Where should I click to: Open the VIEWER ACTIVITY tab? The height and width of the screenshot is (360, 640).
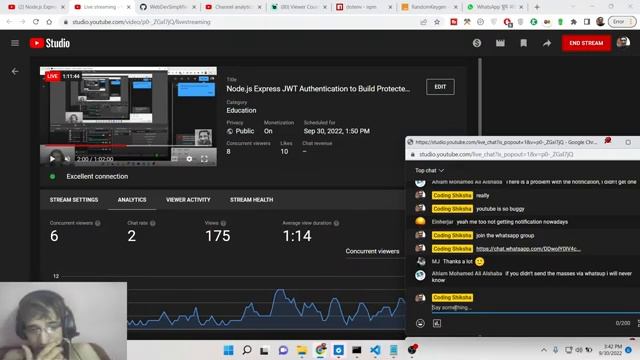pos(188,200)
